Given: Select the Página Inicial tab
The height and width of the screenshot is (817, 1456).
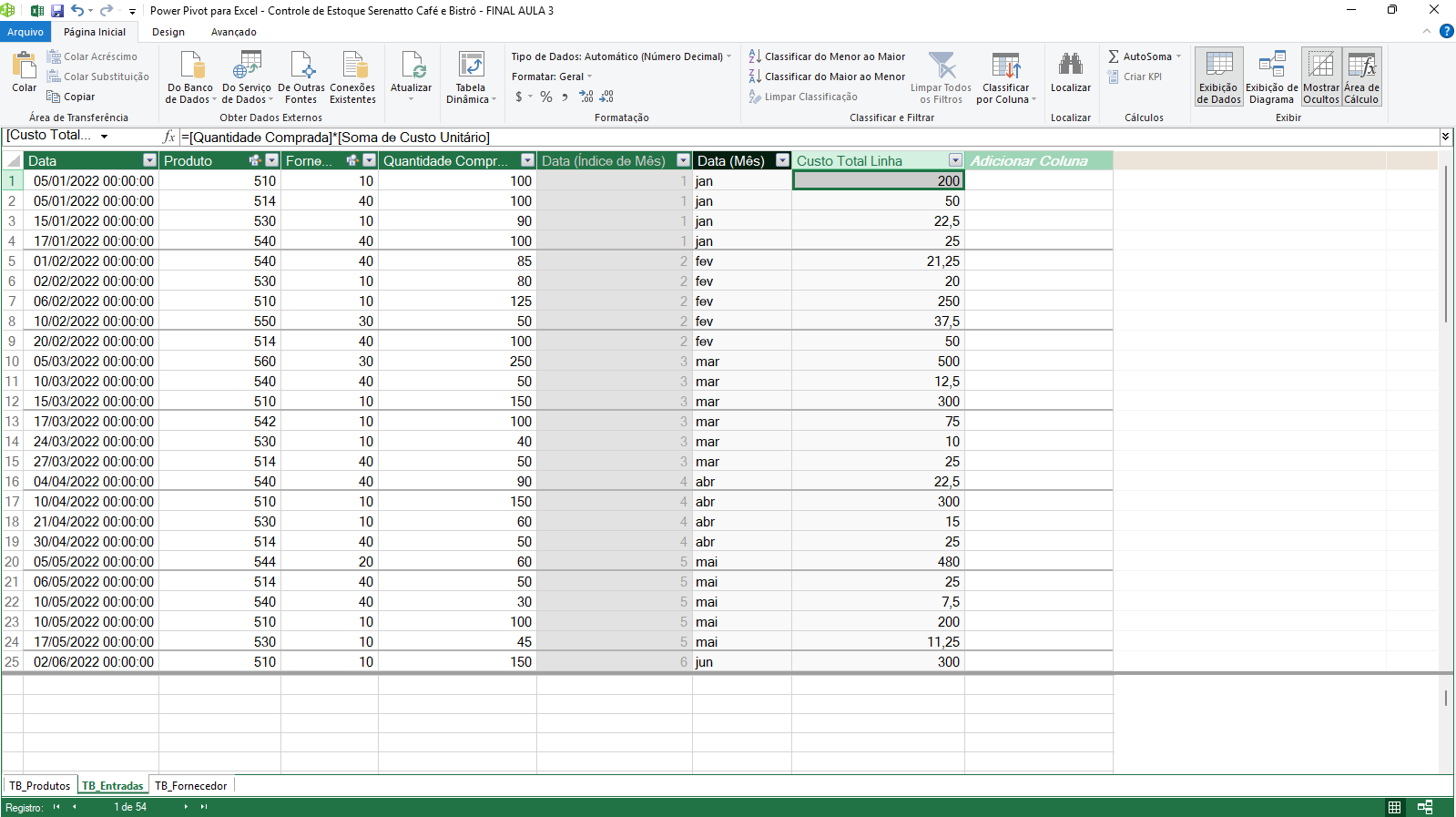Looking at the screenshot, I should pyautogui.click(x=95, y=32).
